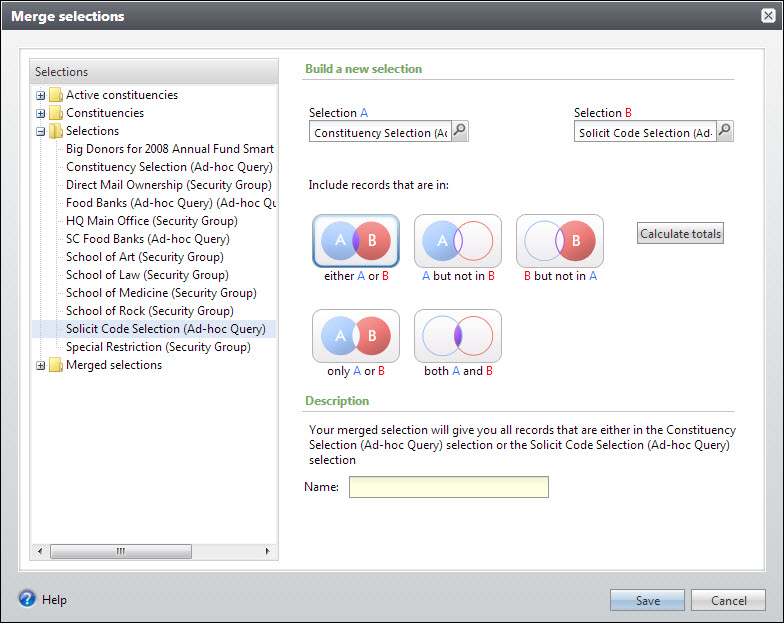Cancel the Merge selections dialog
This screenshot has width=784, height=623.
coord(728,600)
